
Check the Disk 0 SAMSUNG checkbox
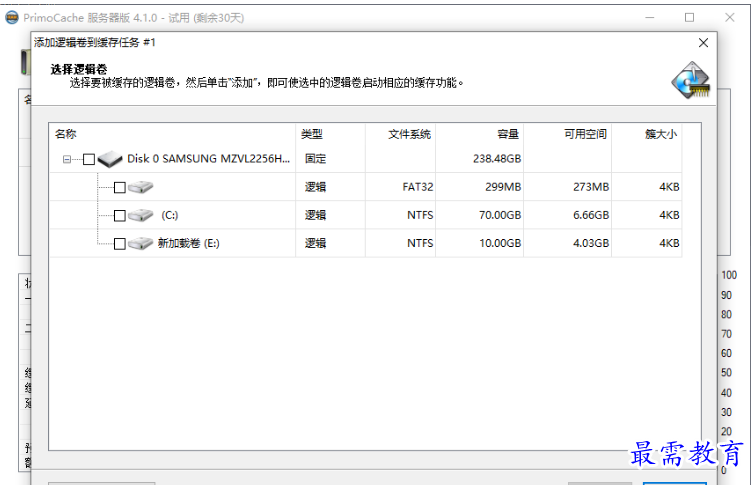(89, 159)
